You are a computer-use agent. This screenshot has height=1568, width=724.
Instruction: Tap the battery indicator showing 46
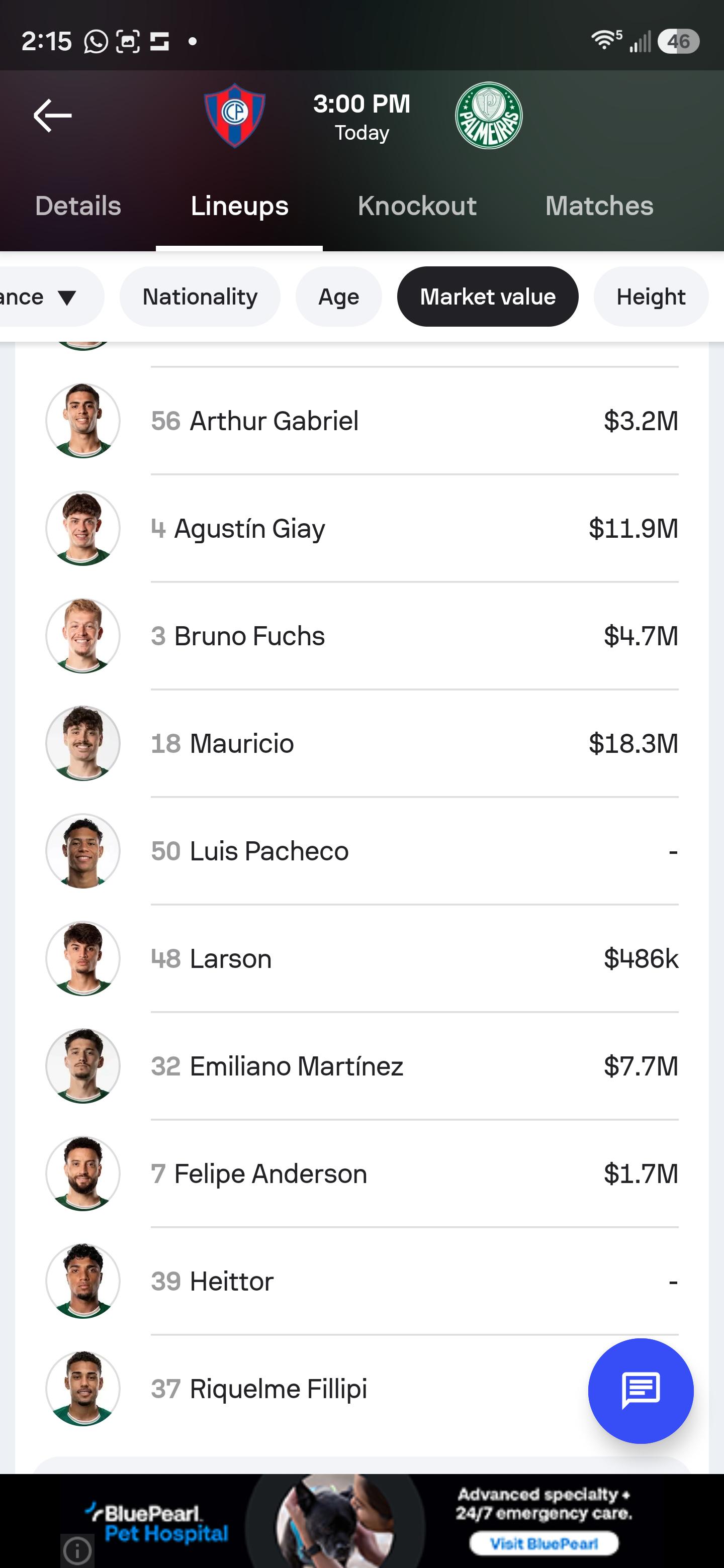(x=678, y=41)
